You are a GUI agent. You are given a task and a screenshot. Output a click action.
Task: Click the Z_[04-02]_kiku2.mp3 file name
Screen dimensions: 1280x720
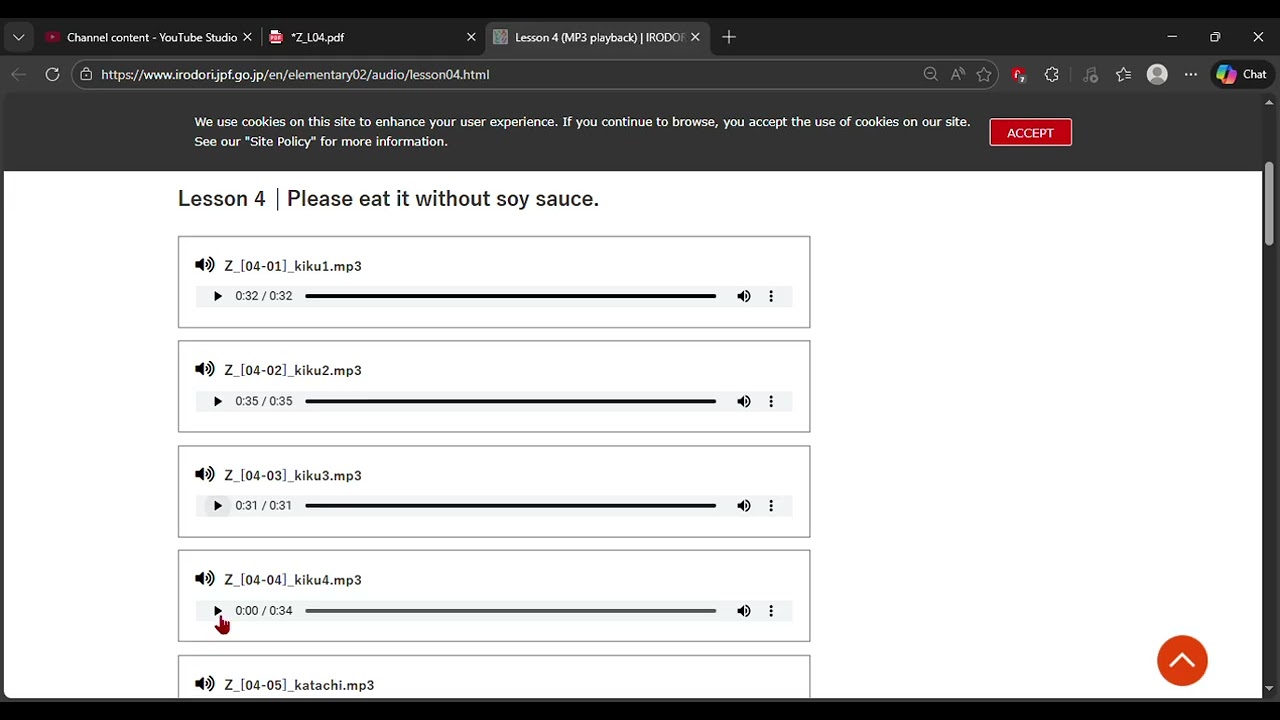[293, 370]
